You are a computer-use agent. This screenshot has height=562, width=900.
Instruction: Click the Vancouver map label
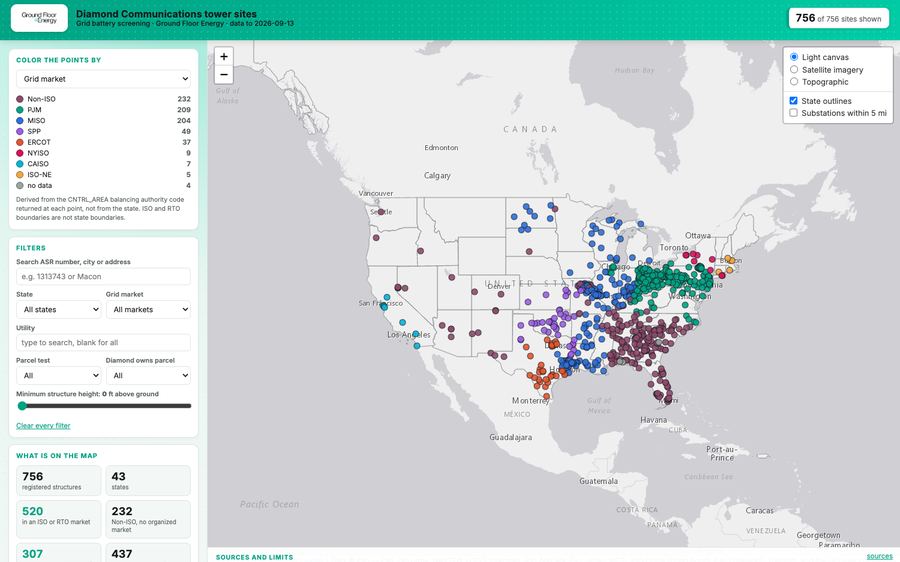[x=376, y=193]
